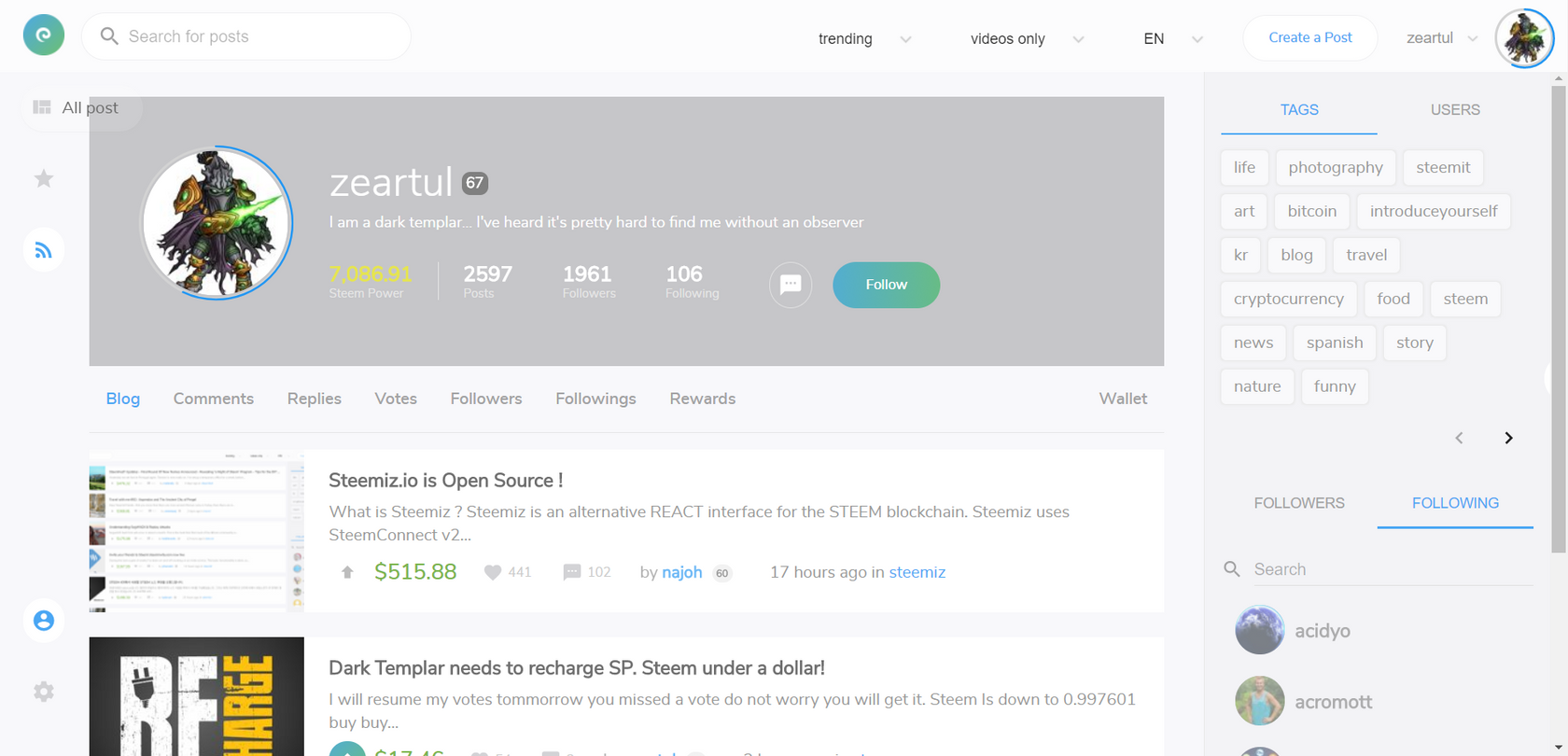The height and width of the screenshot is (756, 1568).
Task: Click the user avatar in top right
Action: click(1525, 38)
